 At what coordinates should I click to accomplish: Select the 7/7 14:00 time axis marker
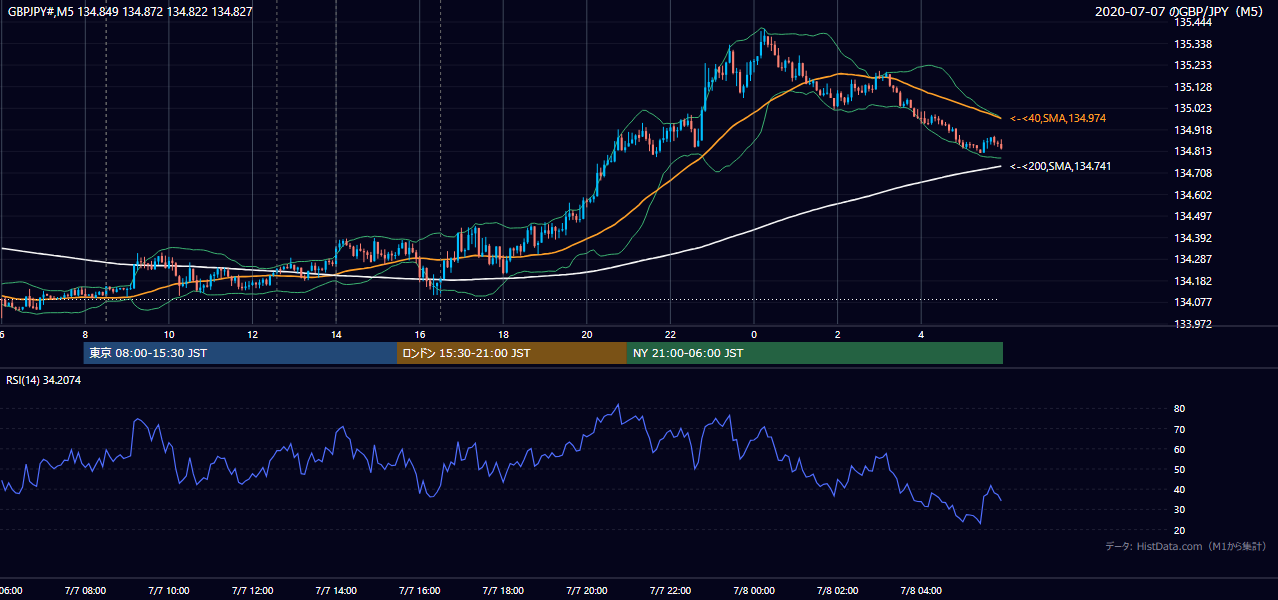(x=336, y=591)
